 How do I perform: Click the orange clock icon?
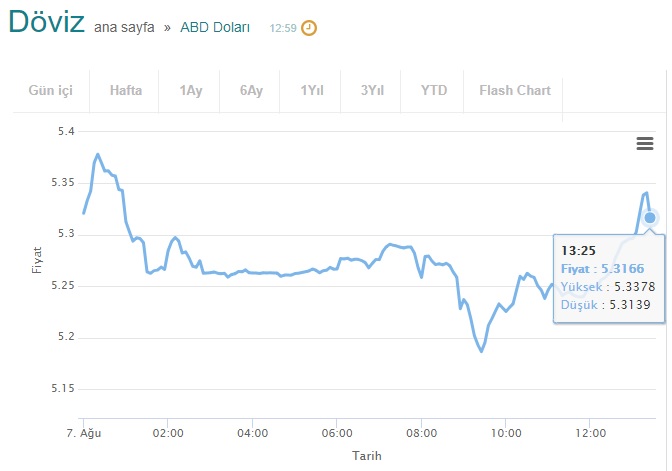(x=309, y=28)
